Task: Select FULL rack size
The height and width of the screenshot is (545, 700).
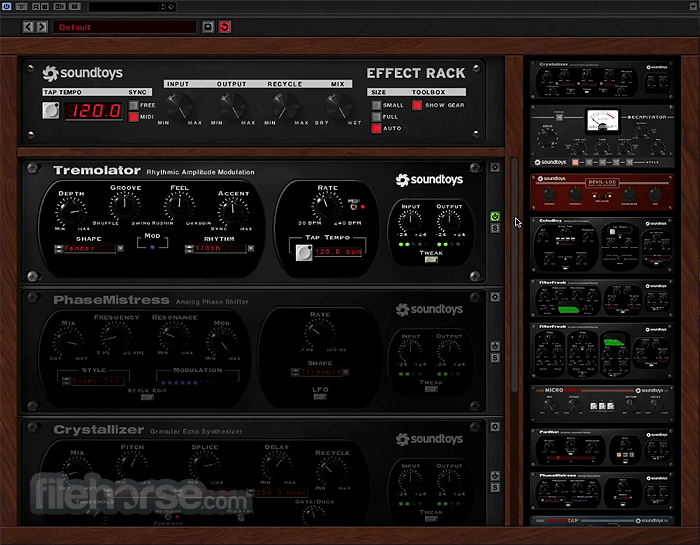Action: pos(376,117)
